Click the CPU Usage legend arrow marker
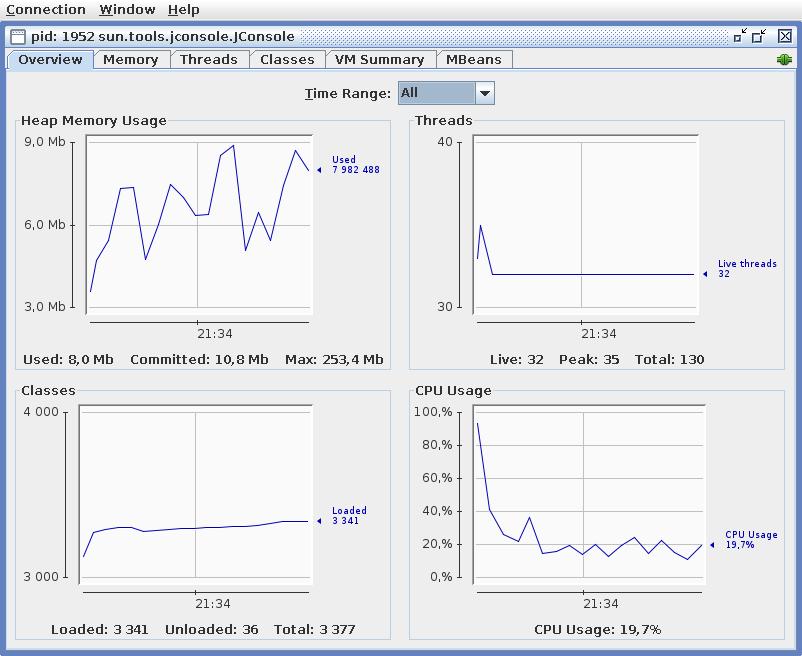The image size is (802, 656). tap(712, 545)
